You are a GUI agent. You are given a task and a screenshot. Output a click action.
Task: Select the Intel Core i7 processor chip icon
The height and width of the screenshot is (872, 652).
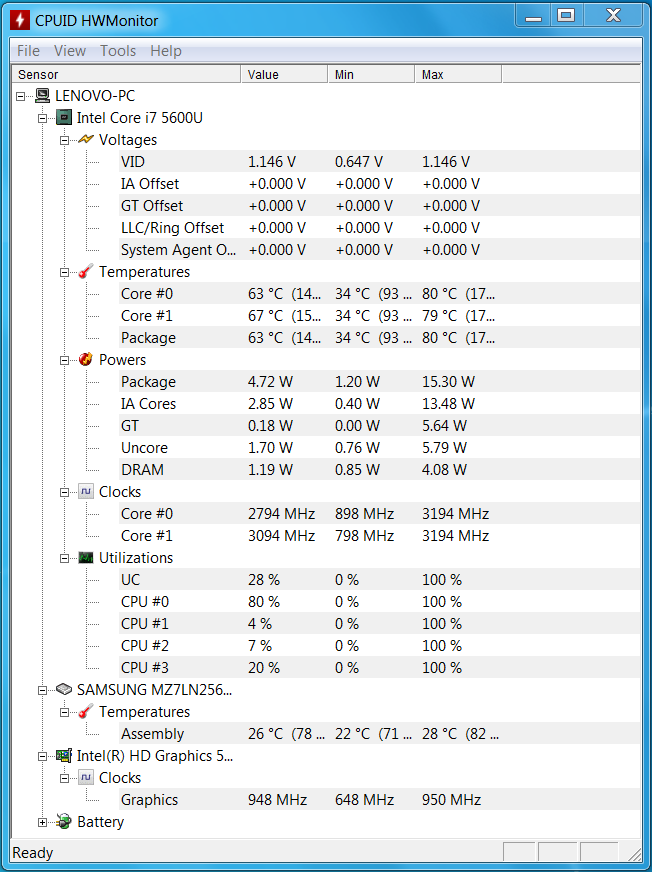coord(64,118)
